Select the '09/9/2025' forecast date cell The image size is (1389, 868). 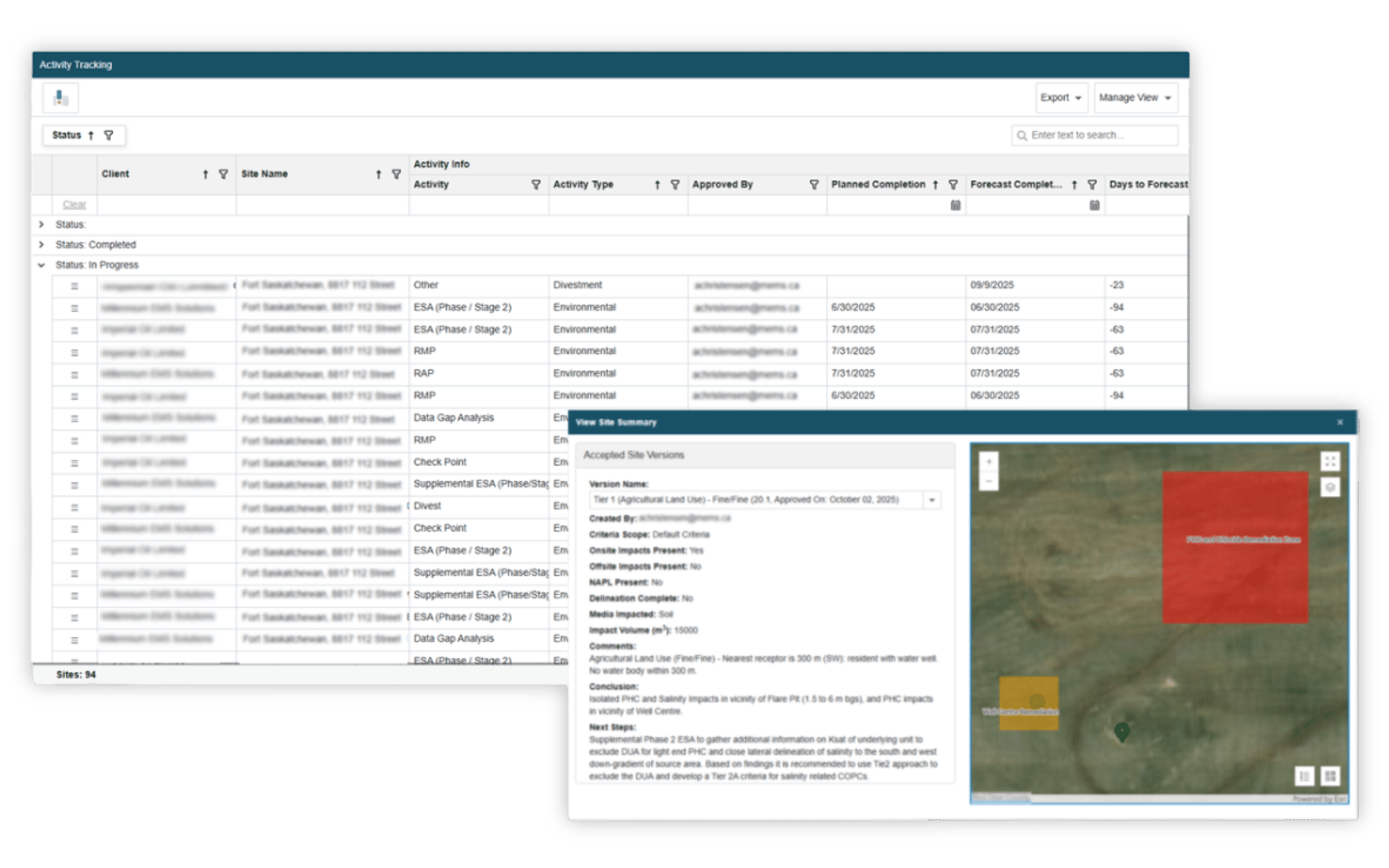(x=1035, y=285)
